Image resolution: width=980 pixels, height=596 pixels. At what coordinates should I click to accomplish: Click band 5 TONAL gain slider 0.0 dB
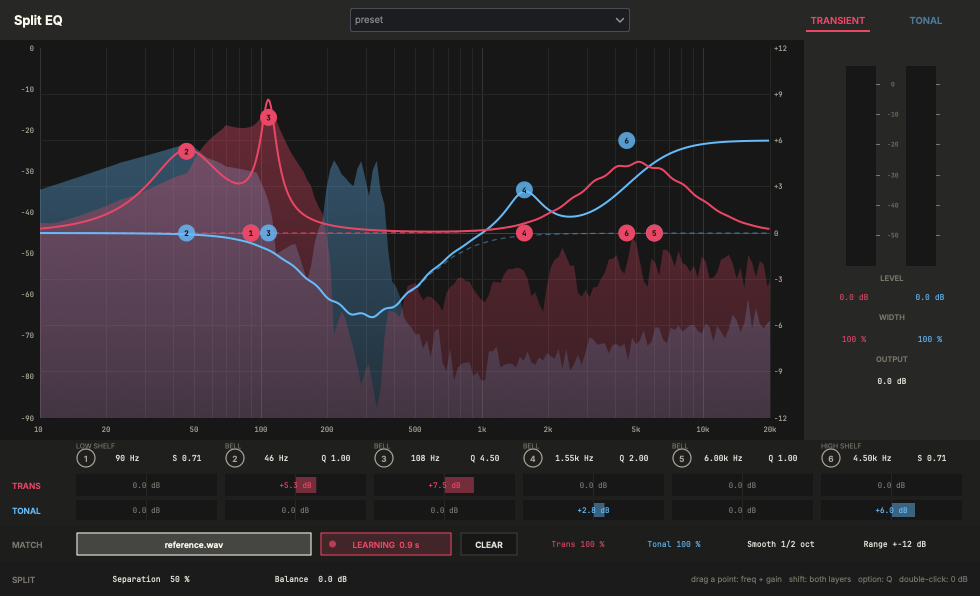point(742,510)
